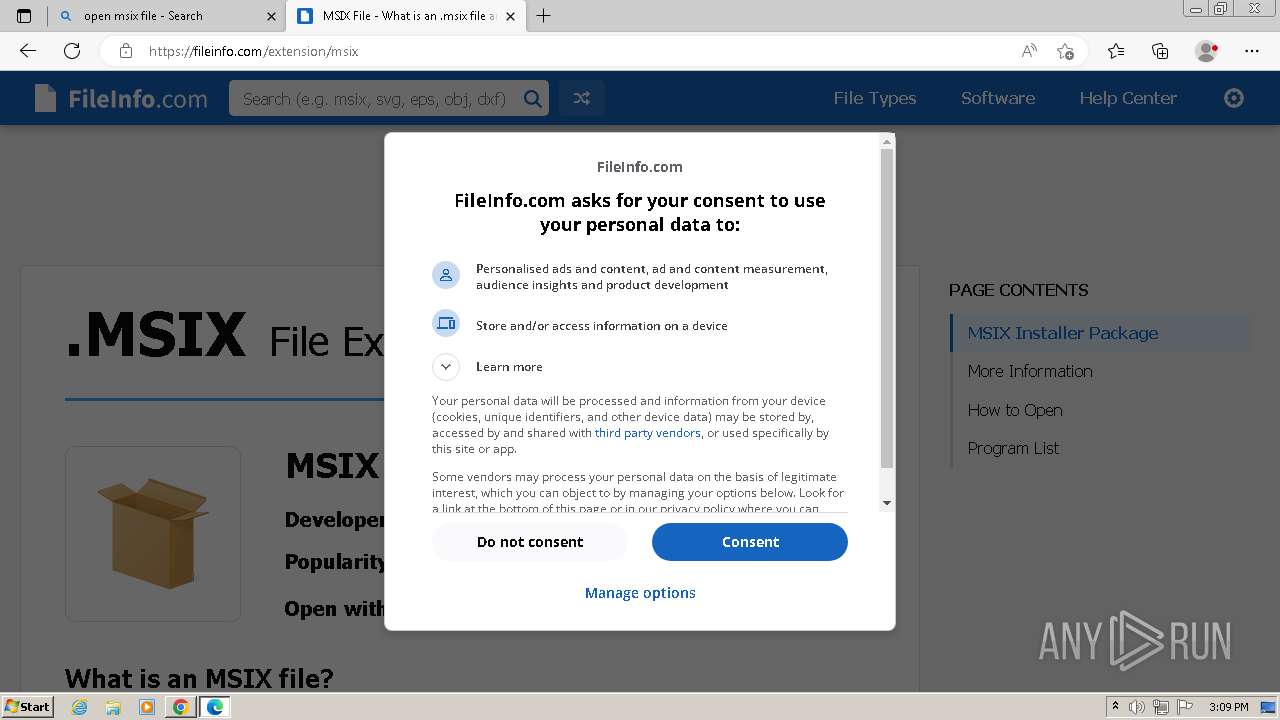
Task: Open a new tab with plus button
Action: click(543, 16)
